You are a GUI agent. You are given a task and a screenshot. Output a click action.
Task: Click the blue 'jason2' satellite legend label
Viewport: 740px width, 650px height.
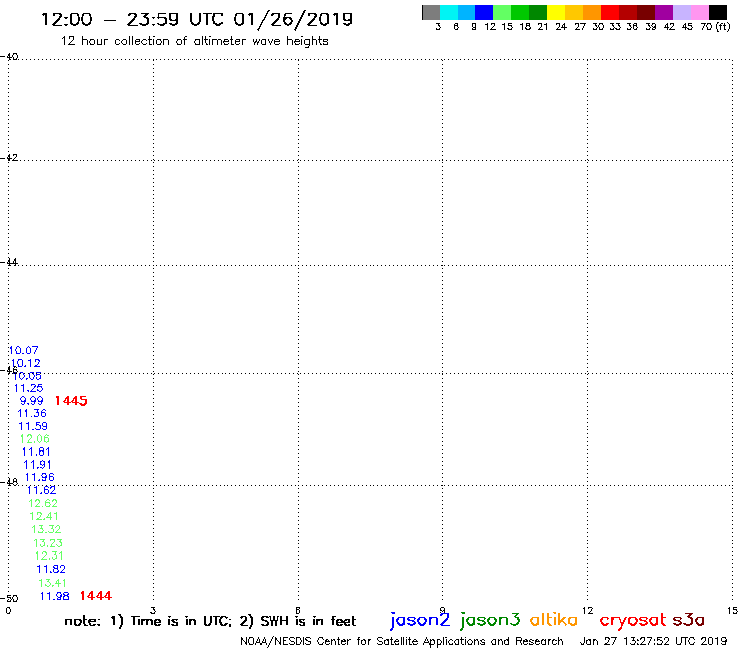420,620
